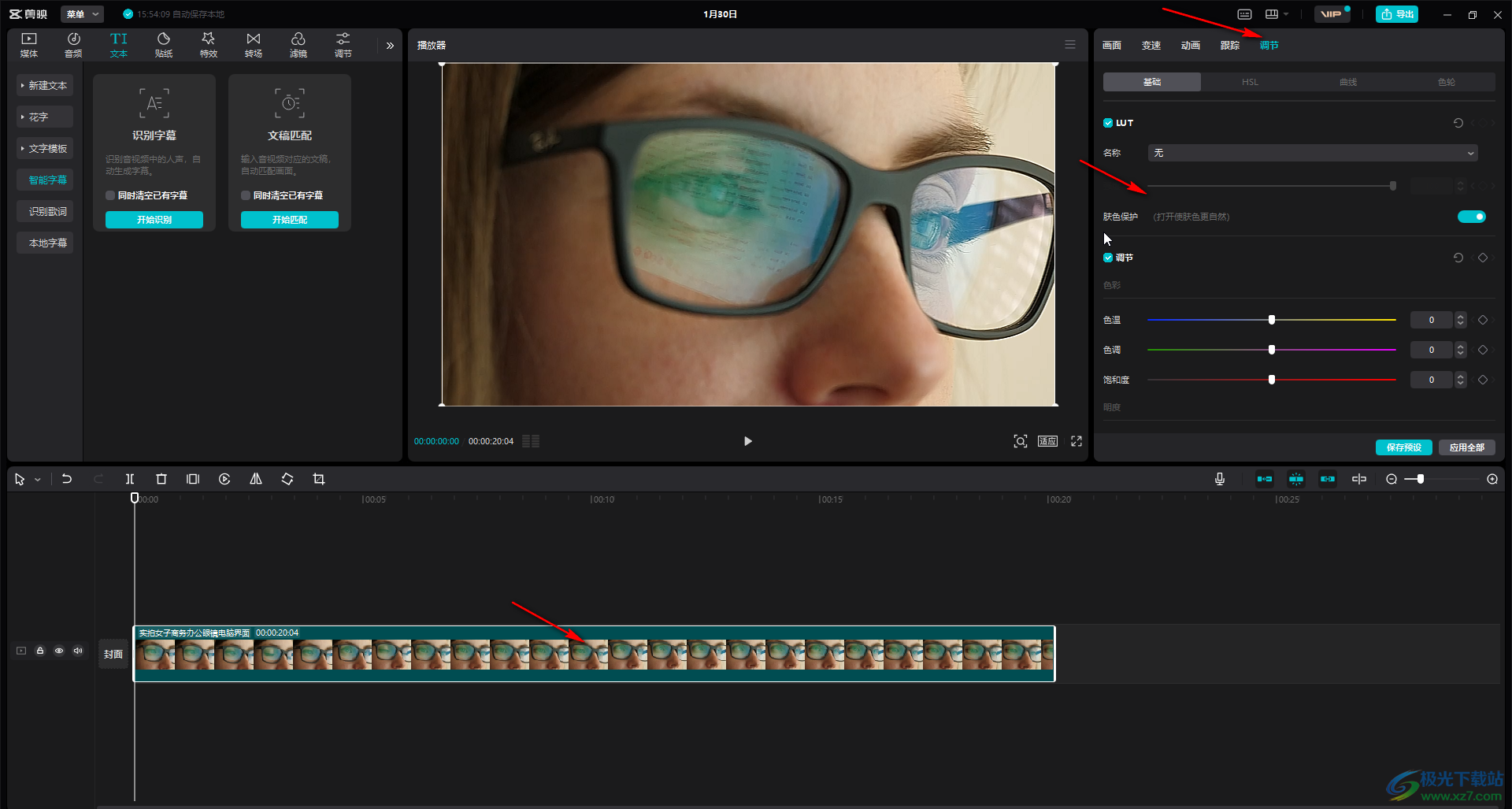This screenshot has height=809, width=1512.
Task: Open the 转场 transitions panel
Action: pos(254,45)
